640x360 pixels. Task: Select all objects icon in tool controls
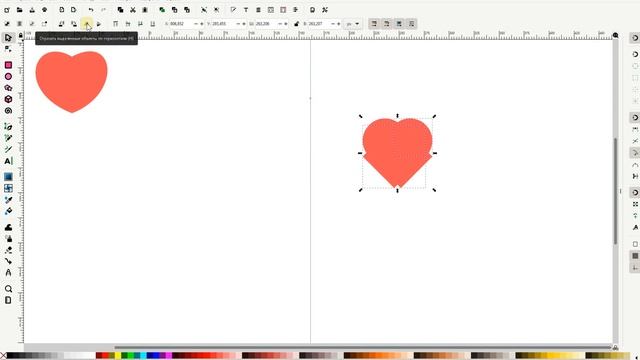(7, 24)
